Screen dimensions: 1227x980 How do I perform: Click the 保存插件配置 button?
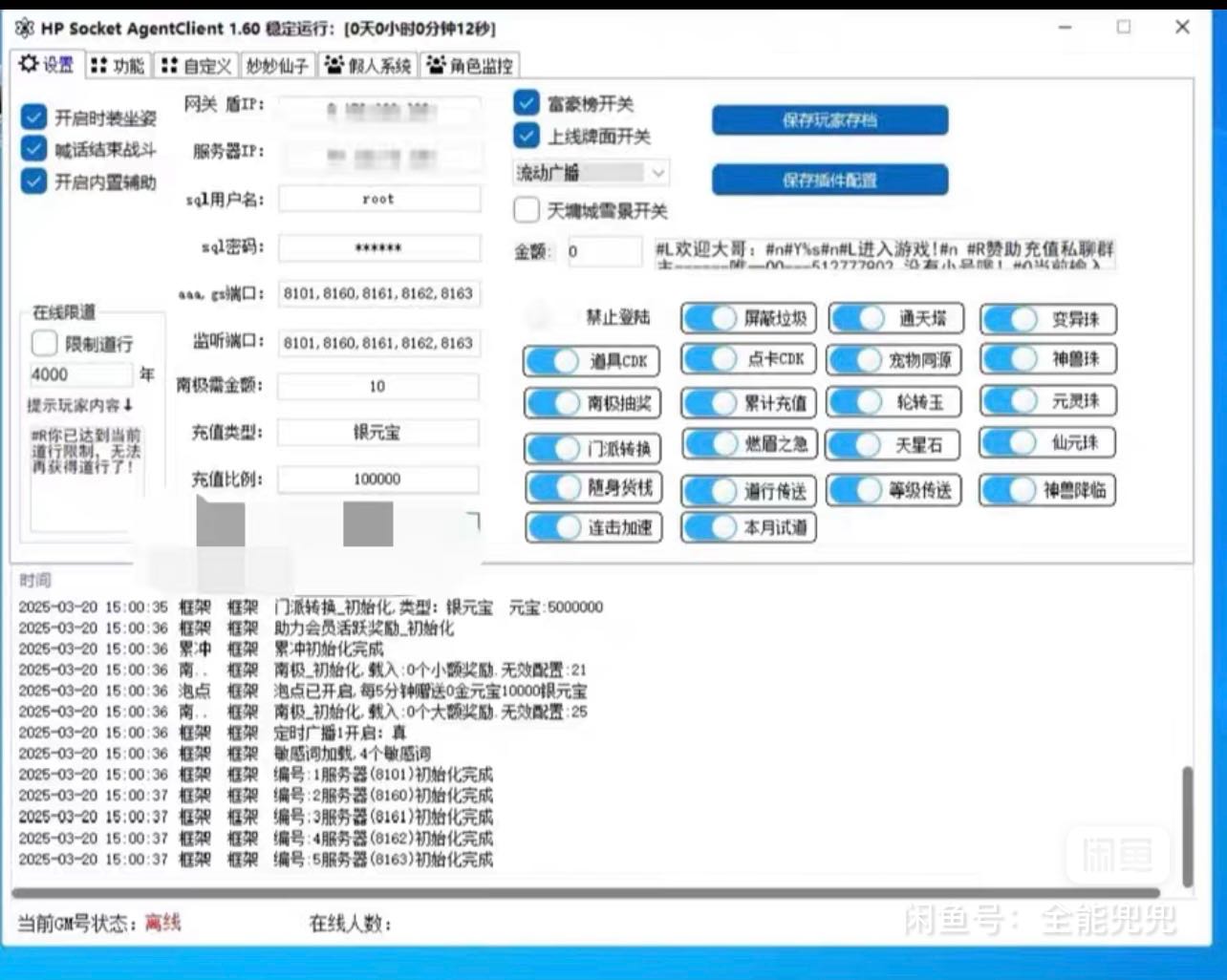click(x=829, y=180)
